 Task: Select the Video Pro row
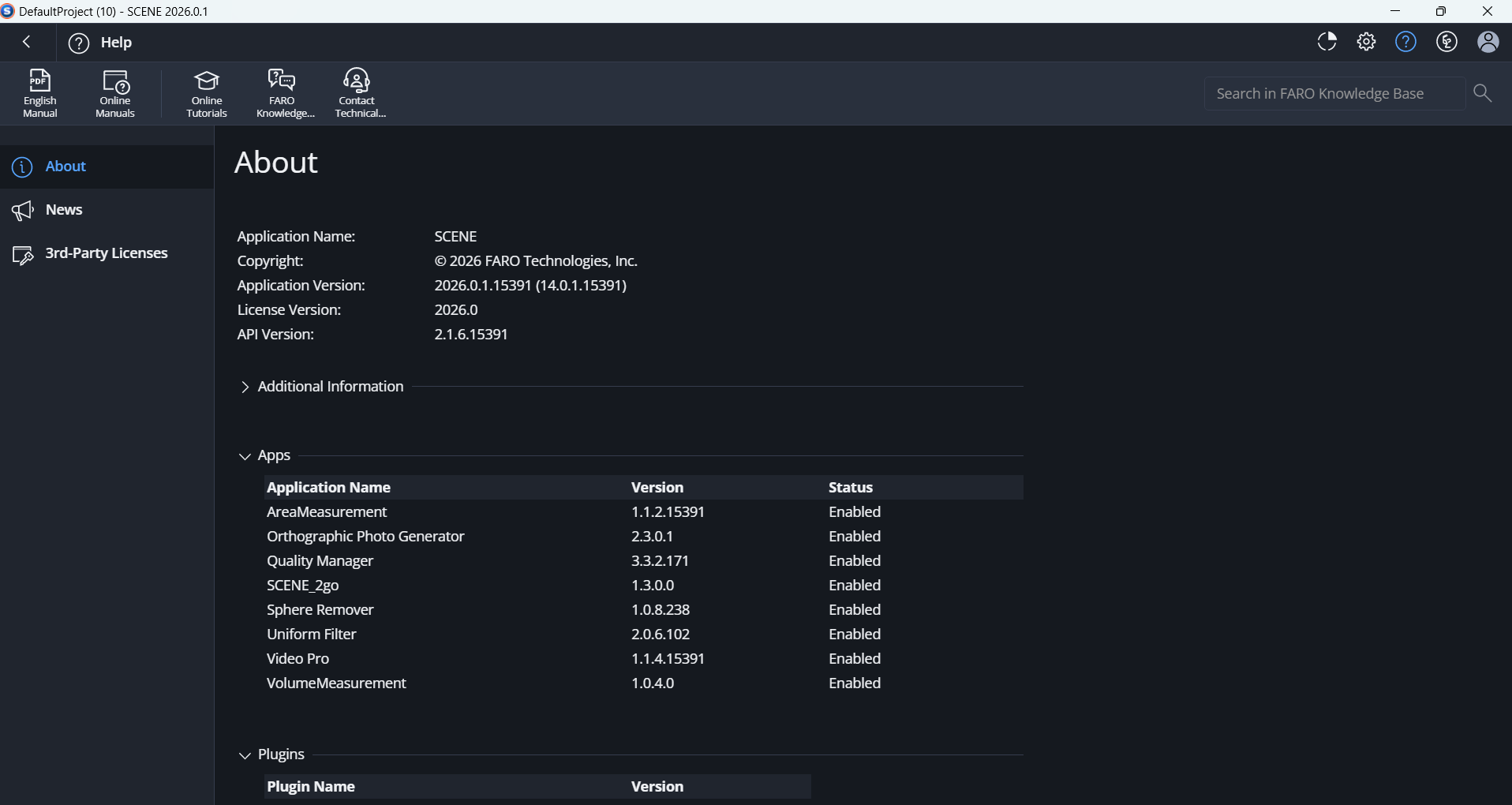(644, 659)
